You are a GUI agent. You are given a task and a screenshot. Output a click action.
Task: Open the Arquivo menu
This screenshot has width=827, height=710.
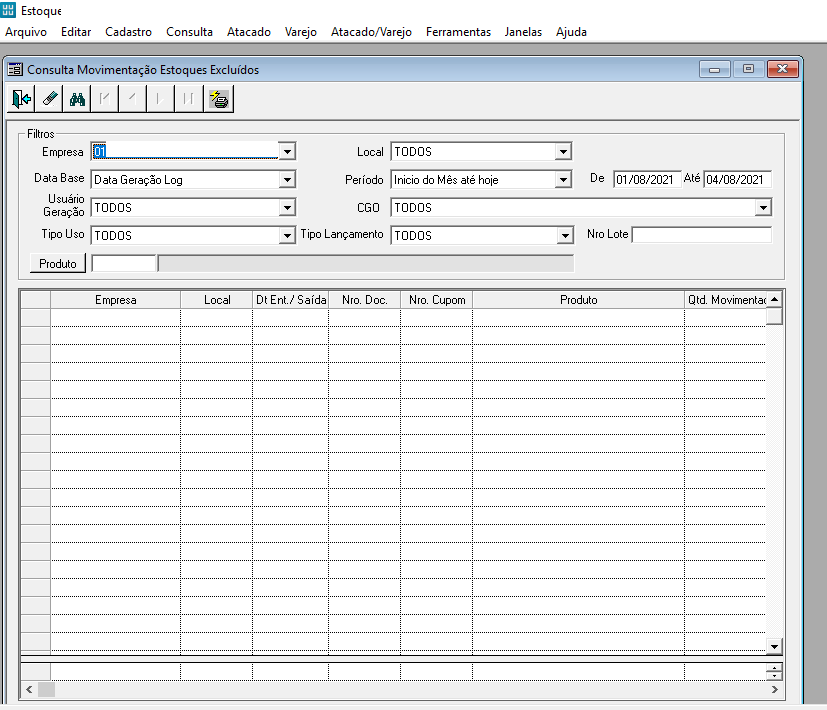click(x=26, y=32)
